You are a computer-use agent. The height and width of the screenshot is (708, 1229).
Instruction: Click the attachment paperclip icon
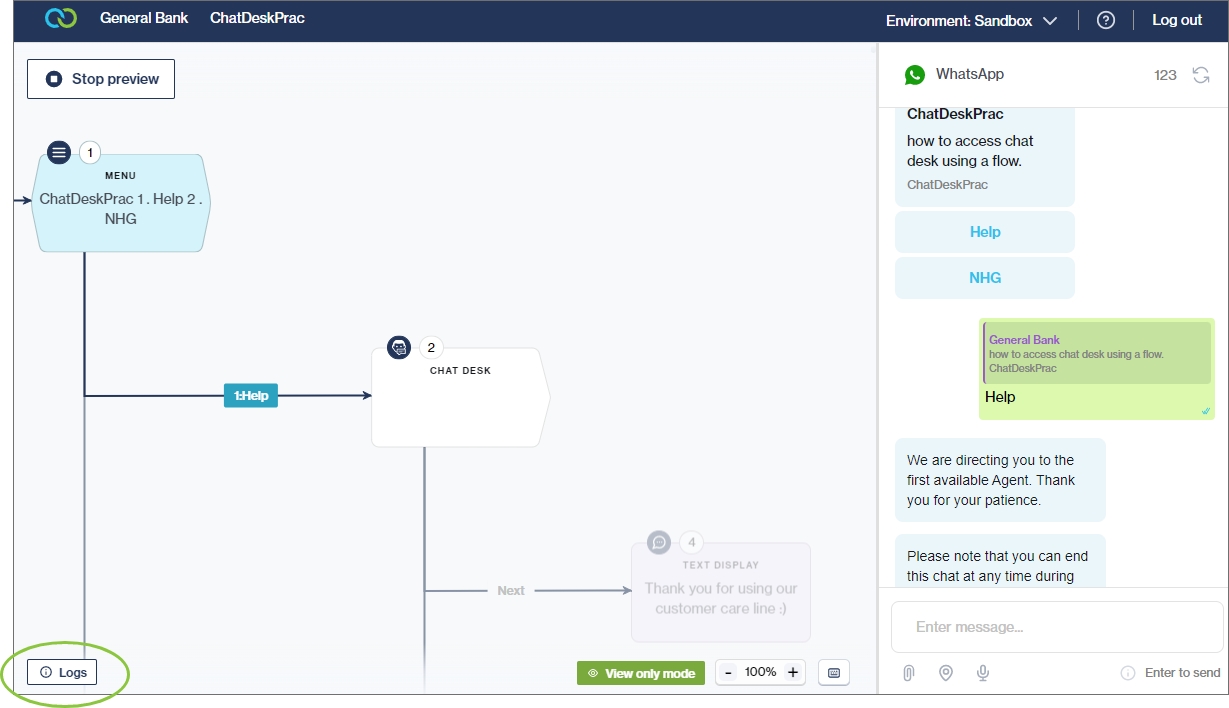908,673
